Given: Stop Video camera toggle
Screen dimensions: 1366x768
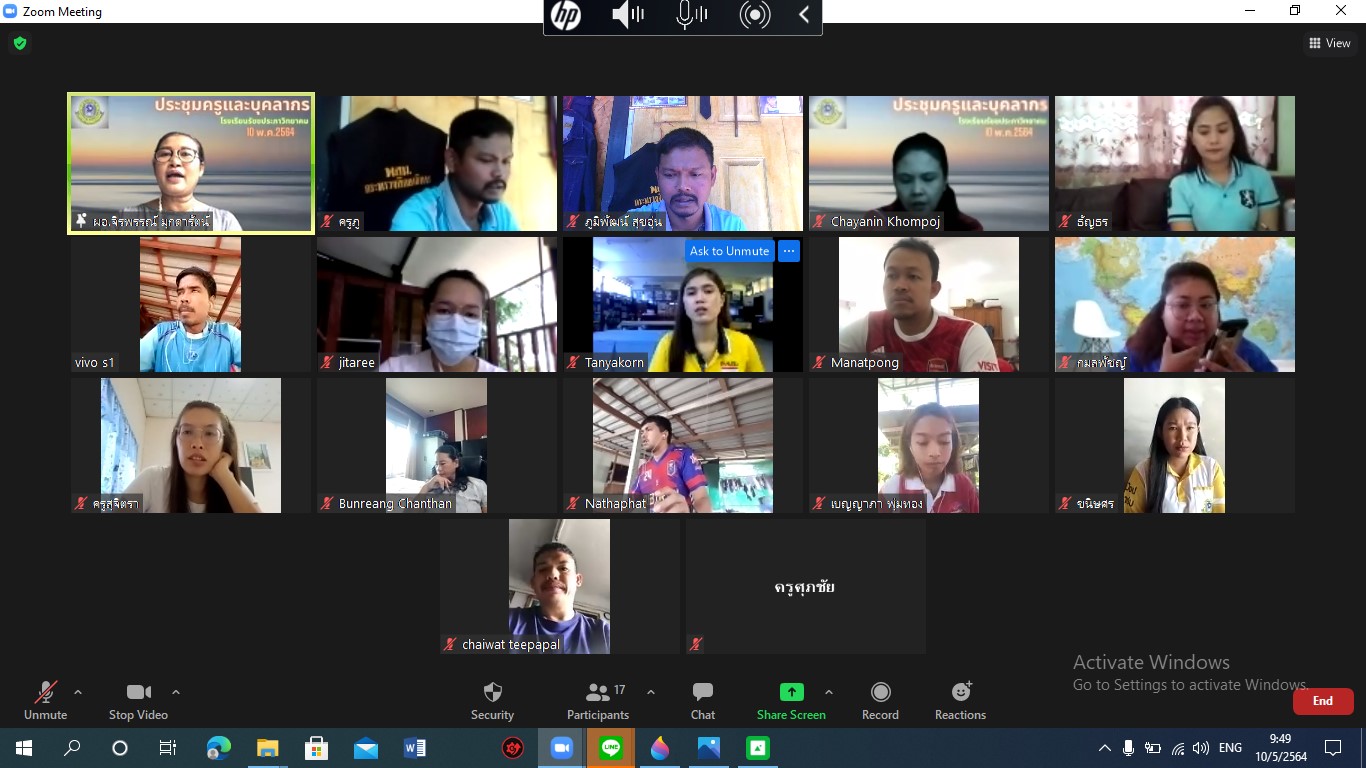Looking at the screenshot, I should point(138,700).
